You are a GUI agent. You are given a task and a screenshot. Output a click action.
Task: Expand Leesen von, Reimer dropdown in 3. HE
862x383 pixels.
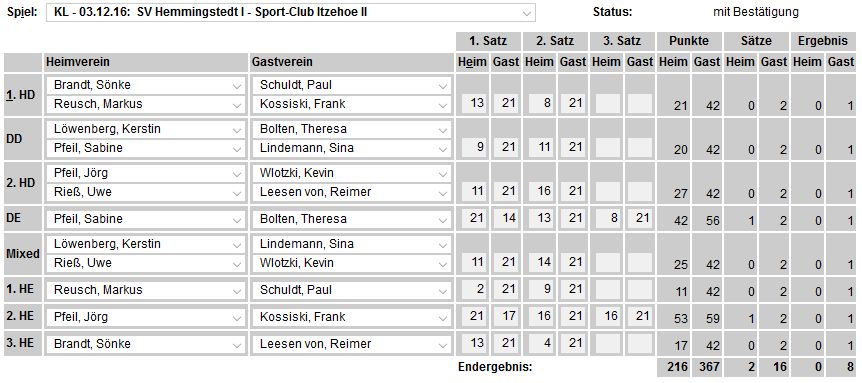pos(351,344)
